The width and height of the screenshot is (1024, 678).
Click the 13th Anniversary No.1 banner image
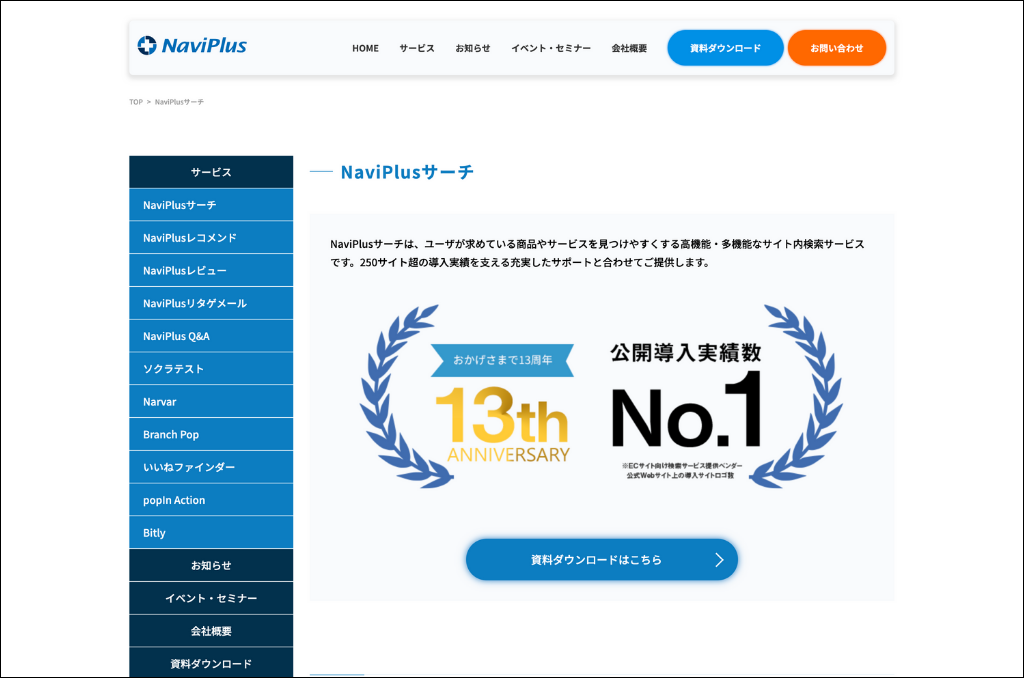click(x=601, y=397)
